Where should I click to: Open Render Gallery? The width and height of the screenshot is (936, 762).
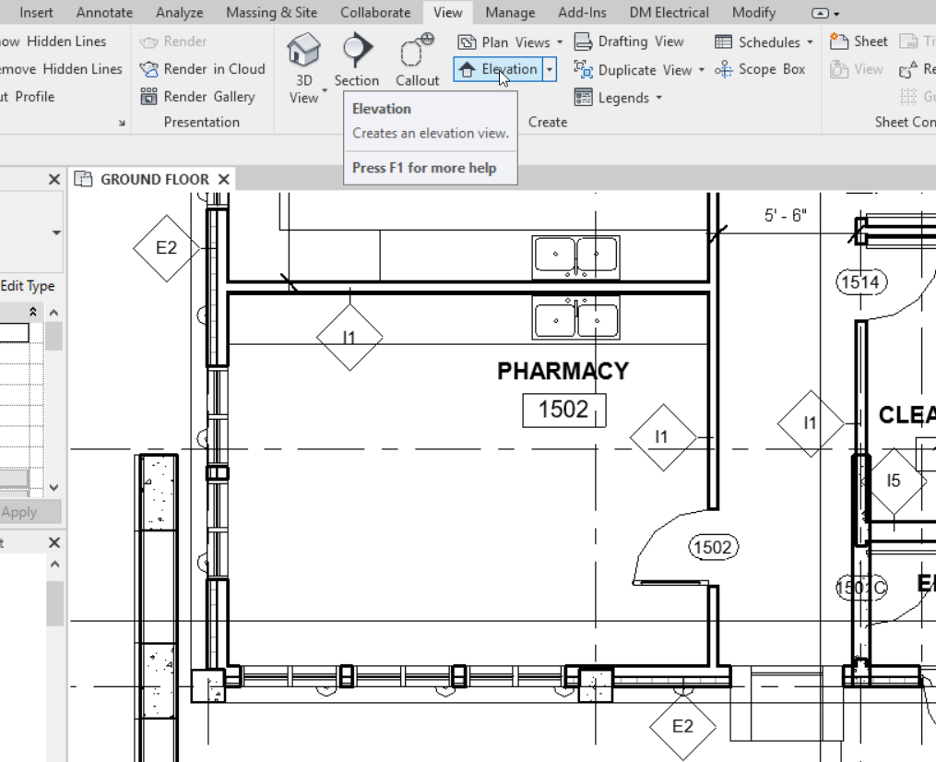pyautogui.click(x=198, y=97)
